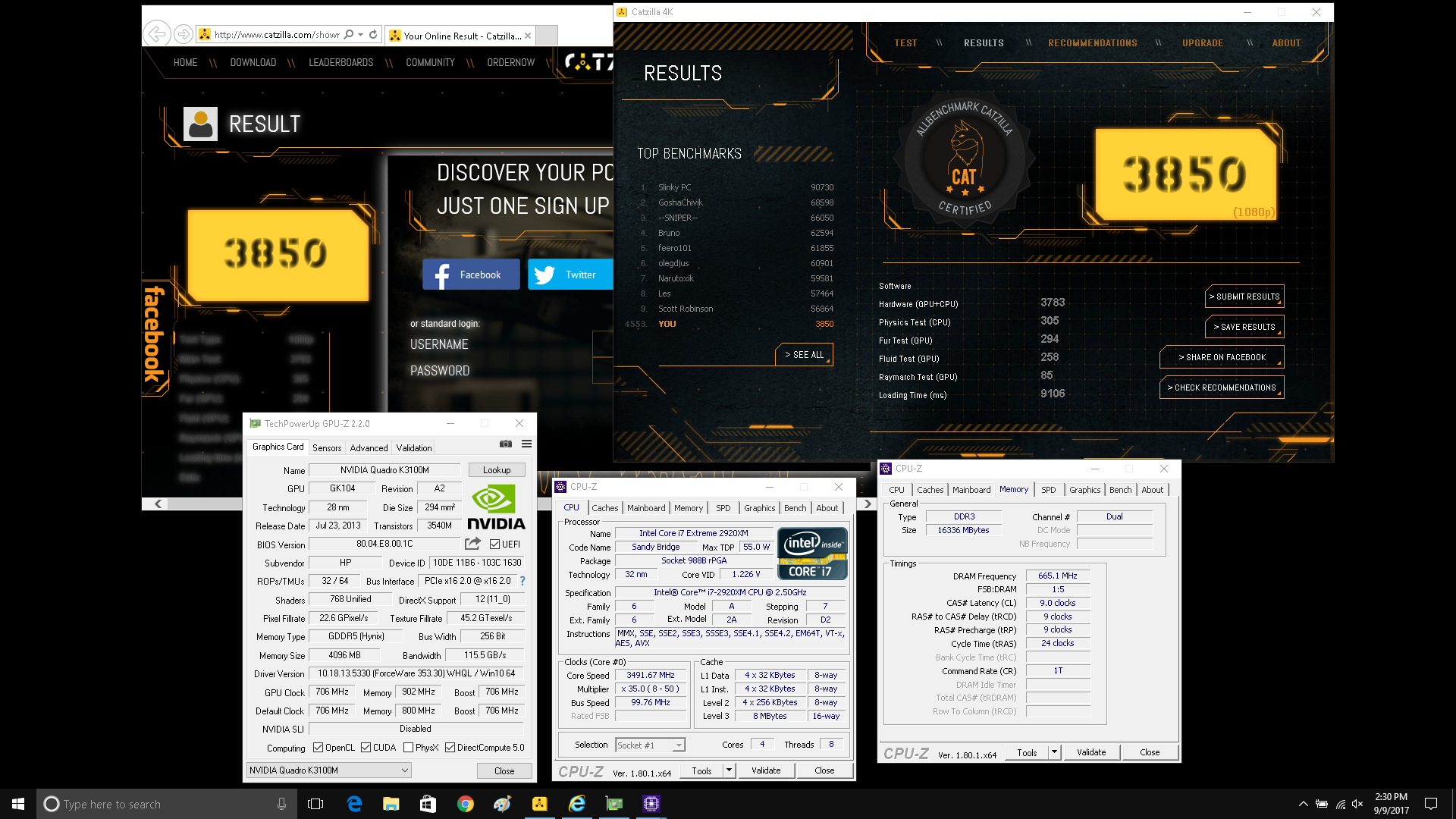
Task: Click SUBMIT RESULTS in Catzilla
Action: tap(1244, 297)
